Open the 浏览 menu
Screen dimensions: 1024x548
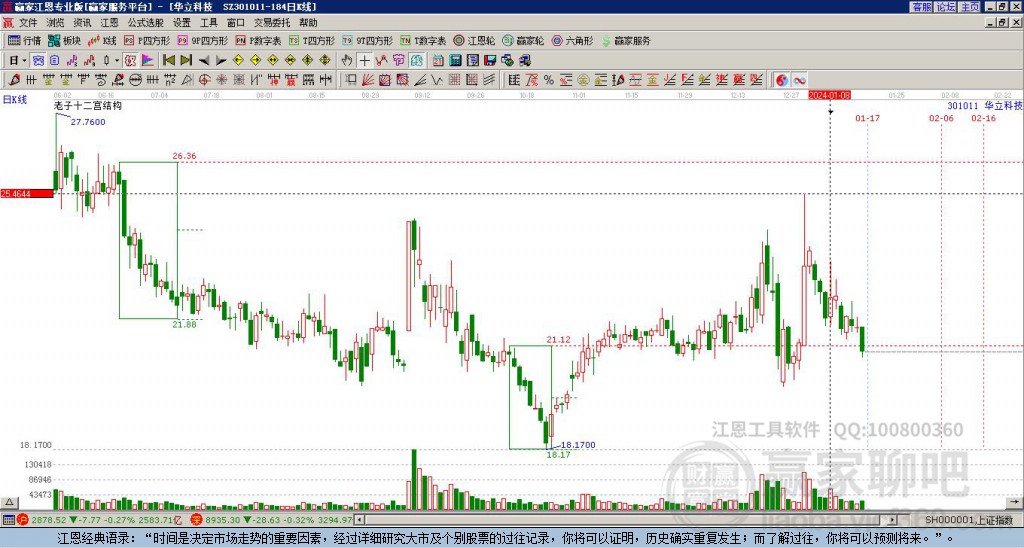coord(55,23)
